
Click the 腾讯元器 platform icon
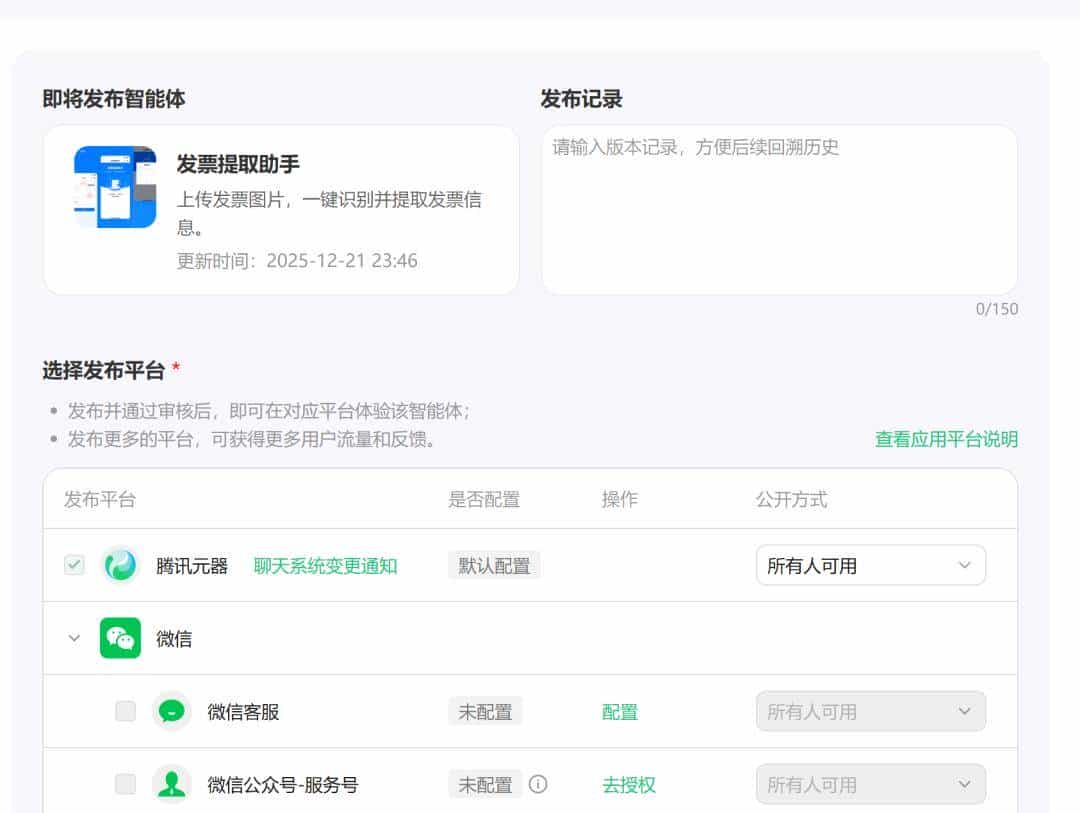[120, 565]
